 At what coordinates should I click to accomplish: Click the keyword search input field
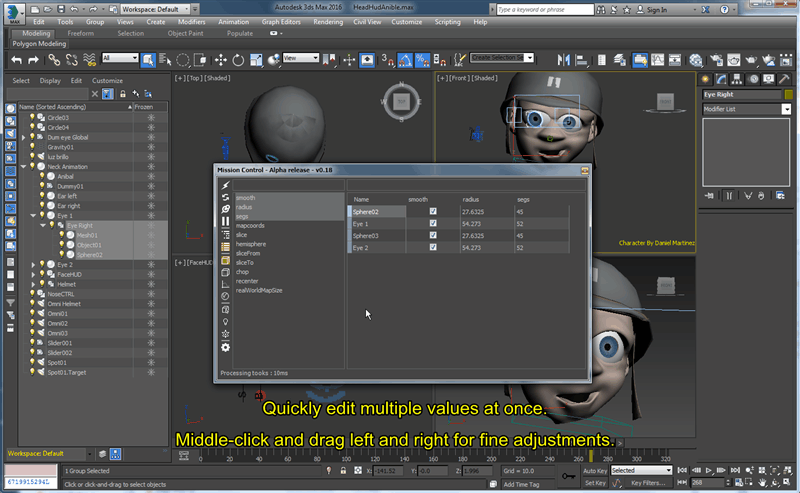point(545,10)
